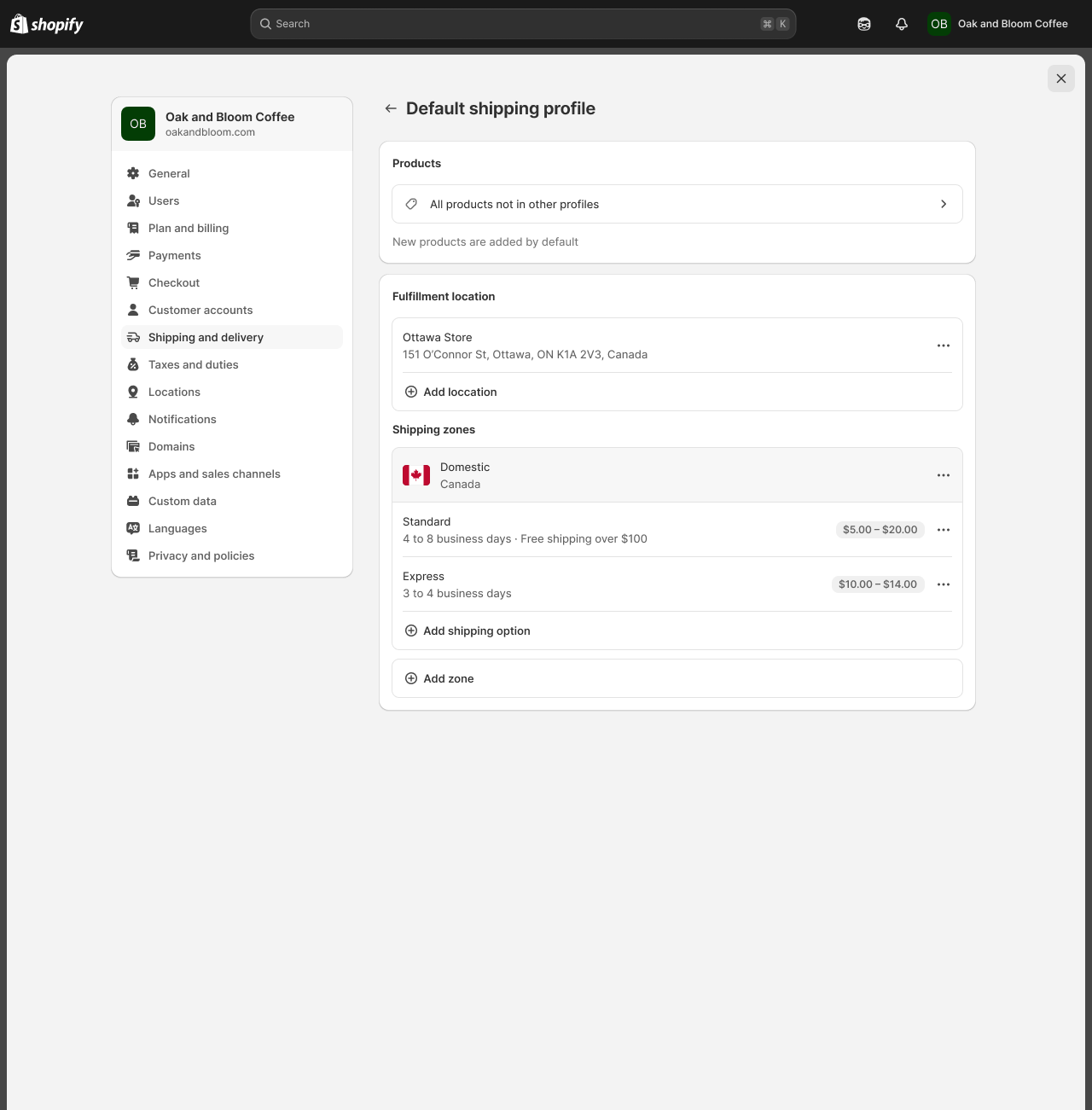Close the settings panel with X button
This screenshot has width=1092, height=1110.
coord(1061,78)
